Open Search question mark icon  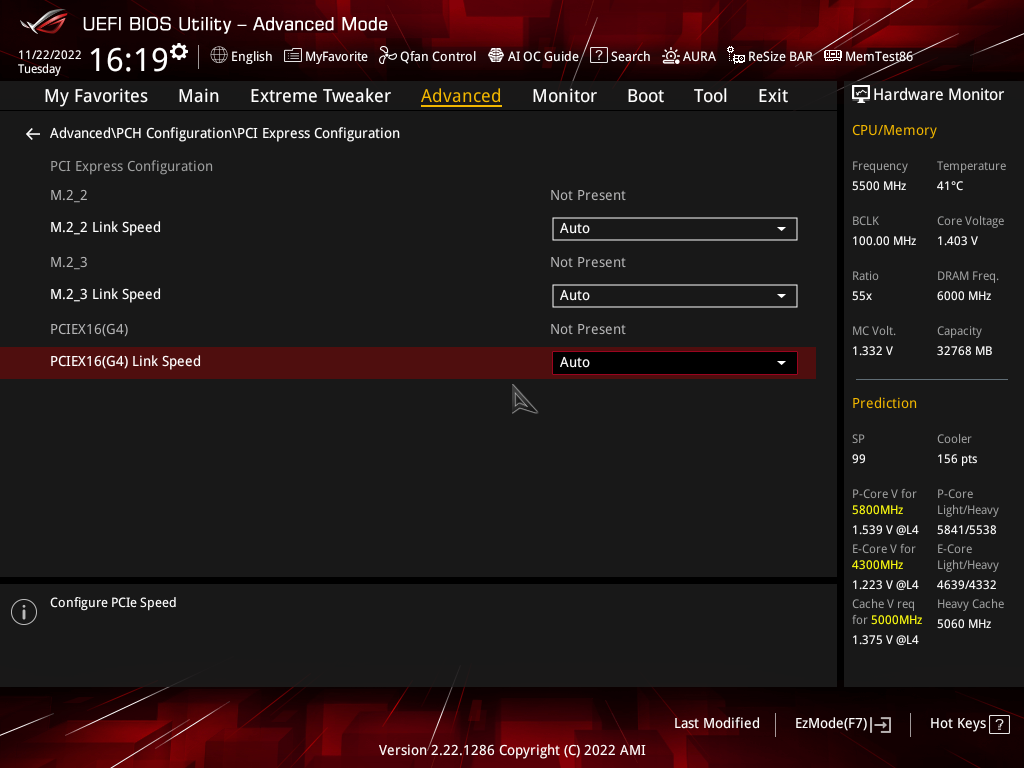pyautogui.click(x=599, y=56)
